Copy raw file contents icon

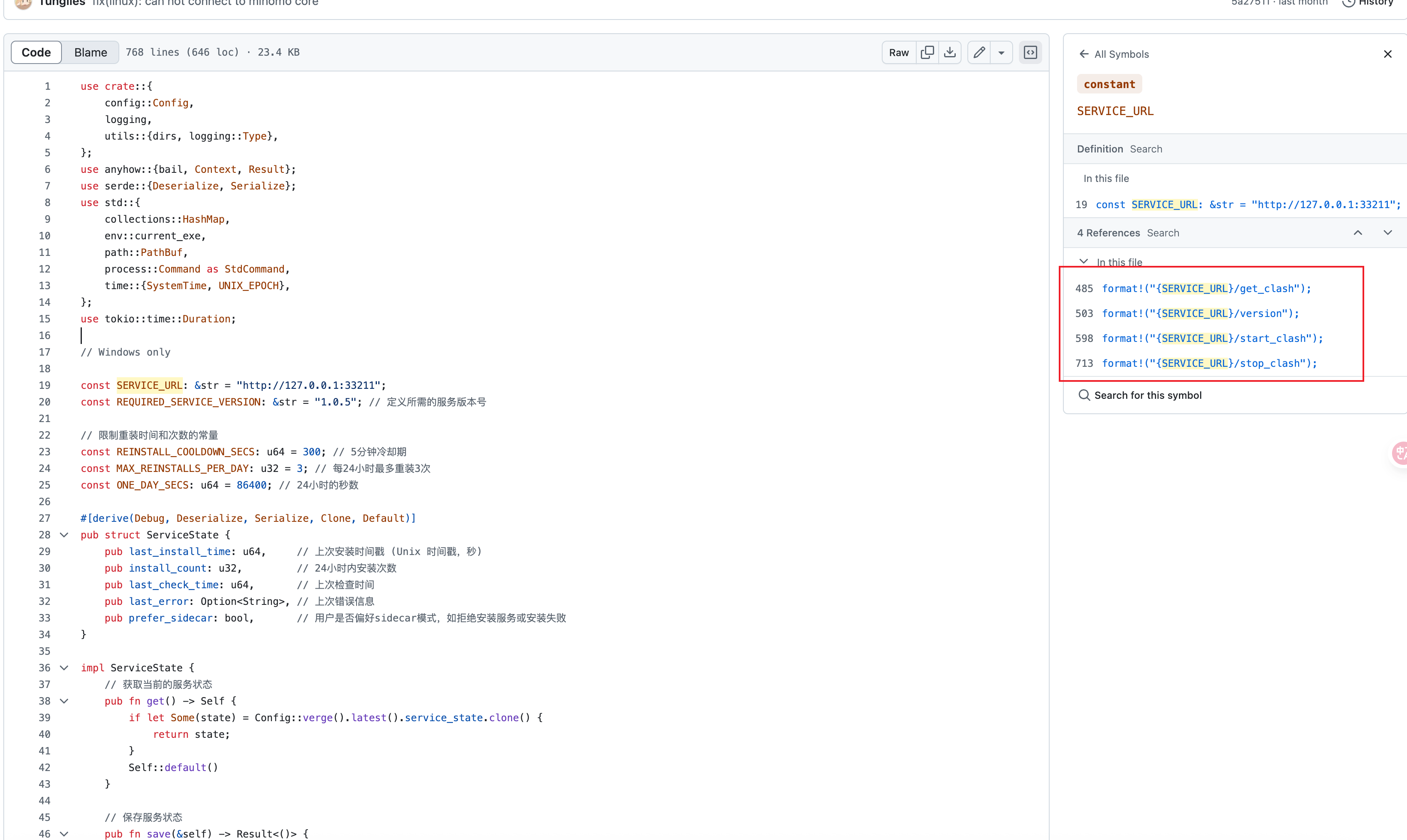[x=927, y=53]
